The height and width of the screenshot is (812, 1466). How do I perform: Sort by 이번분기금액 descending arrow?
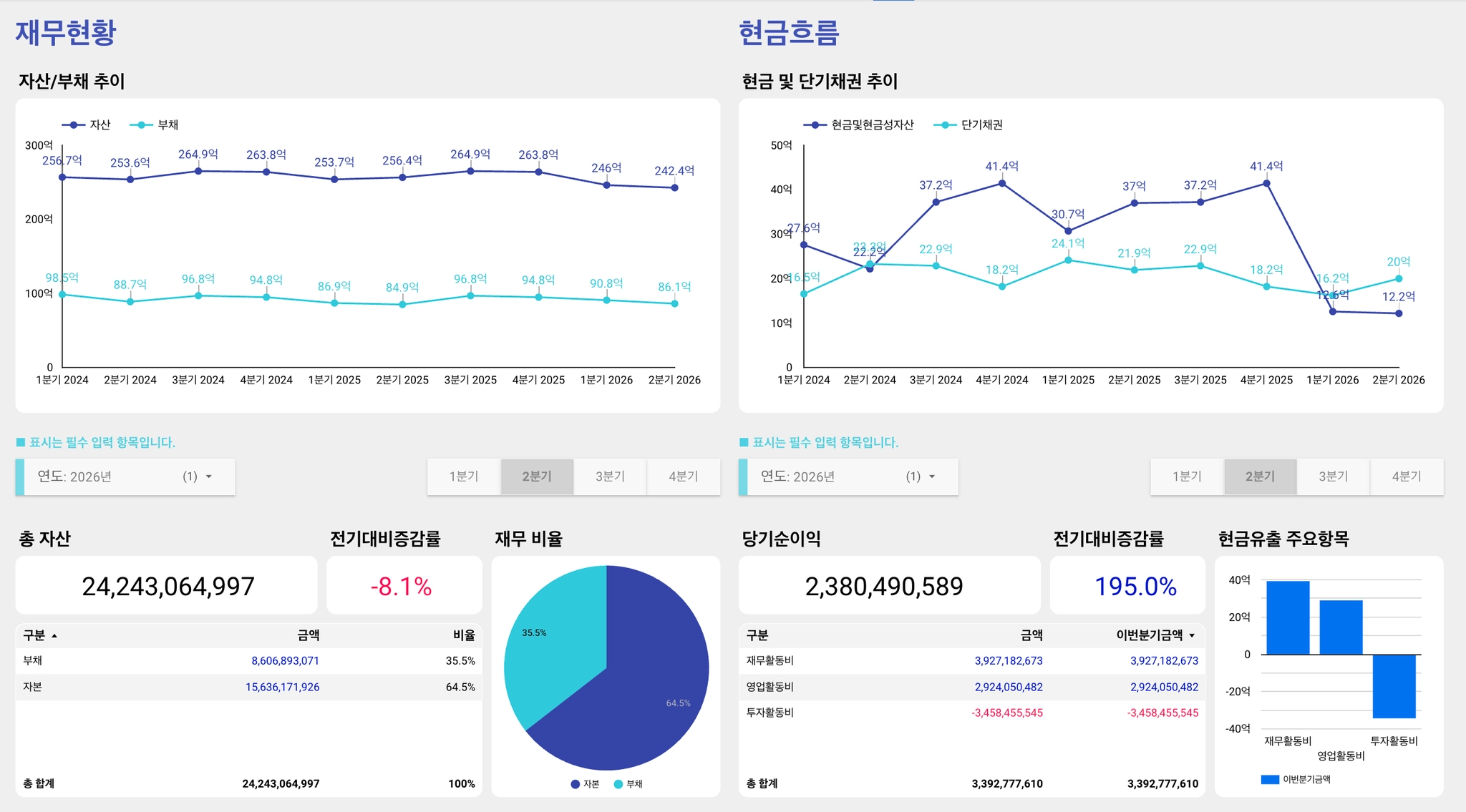1192,636
